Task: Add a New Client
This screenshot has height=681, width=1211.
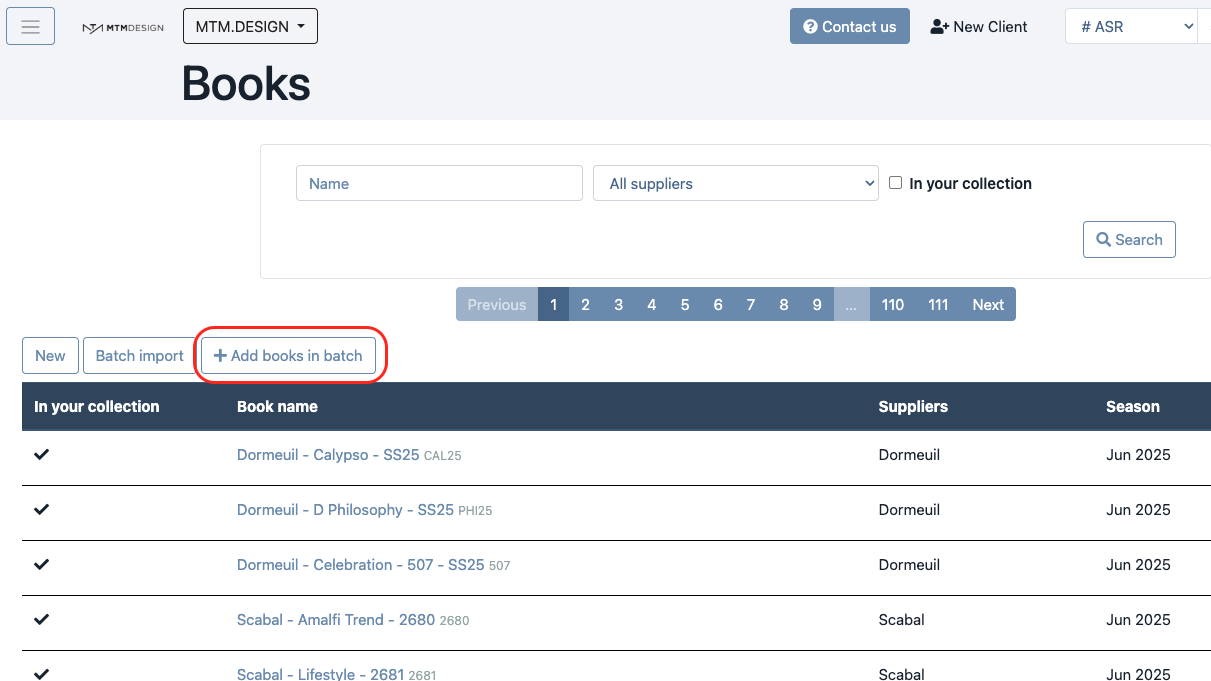Action: pyautogui.click(x=979, y=27)
